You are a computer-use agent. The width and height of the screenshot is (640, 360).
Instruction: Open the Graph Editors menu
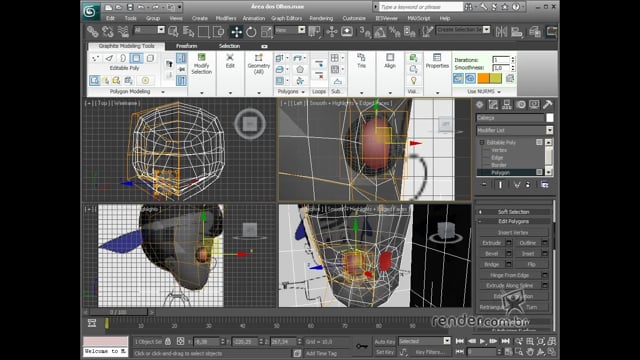(x=287, y=18)
